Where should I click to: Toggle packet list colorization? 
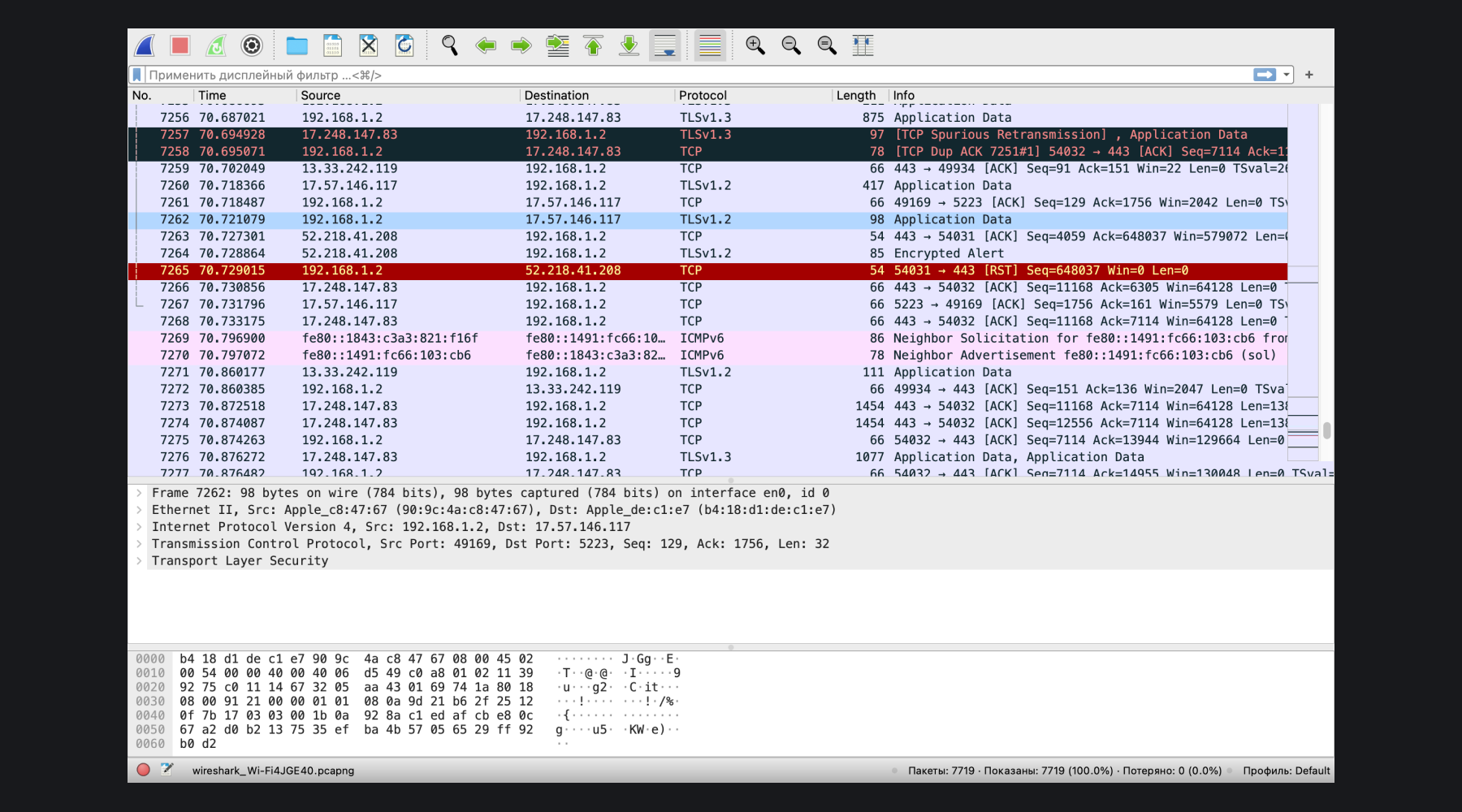click(710, 45)
